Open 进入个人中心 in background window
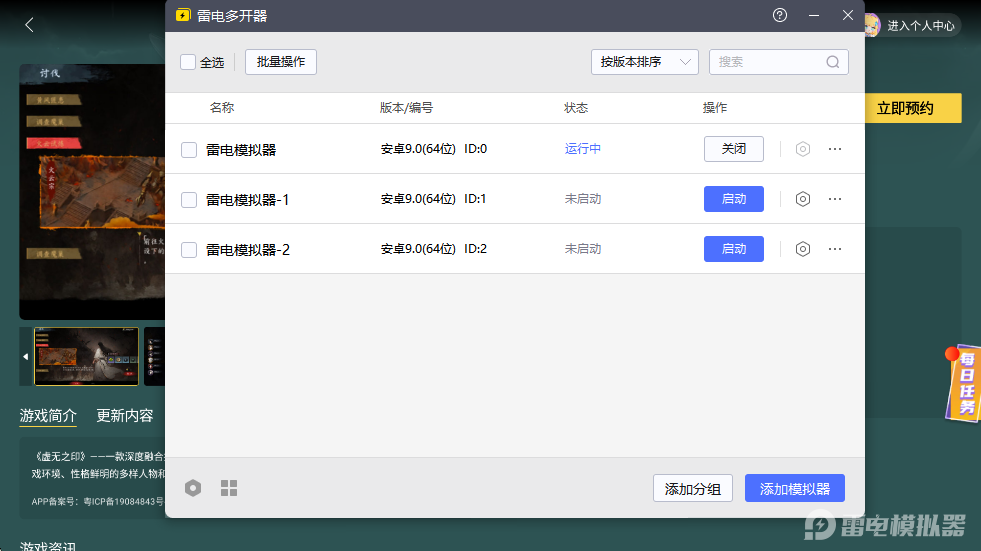Viewport: 981px width, 551px height. point(921,26)
